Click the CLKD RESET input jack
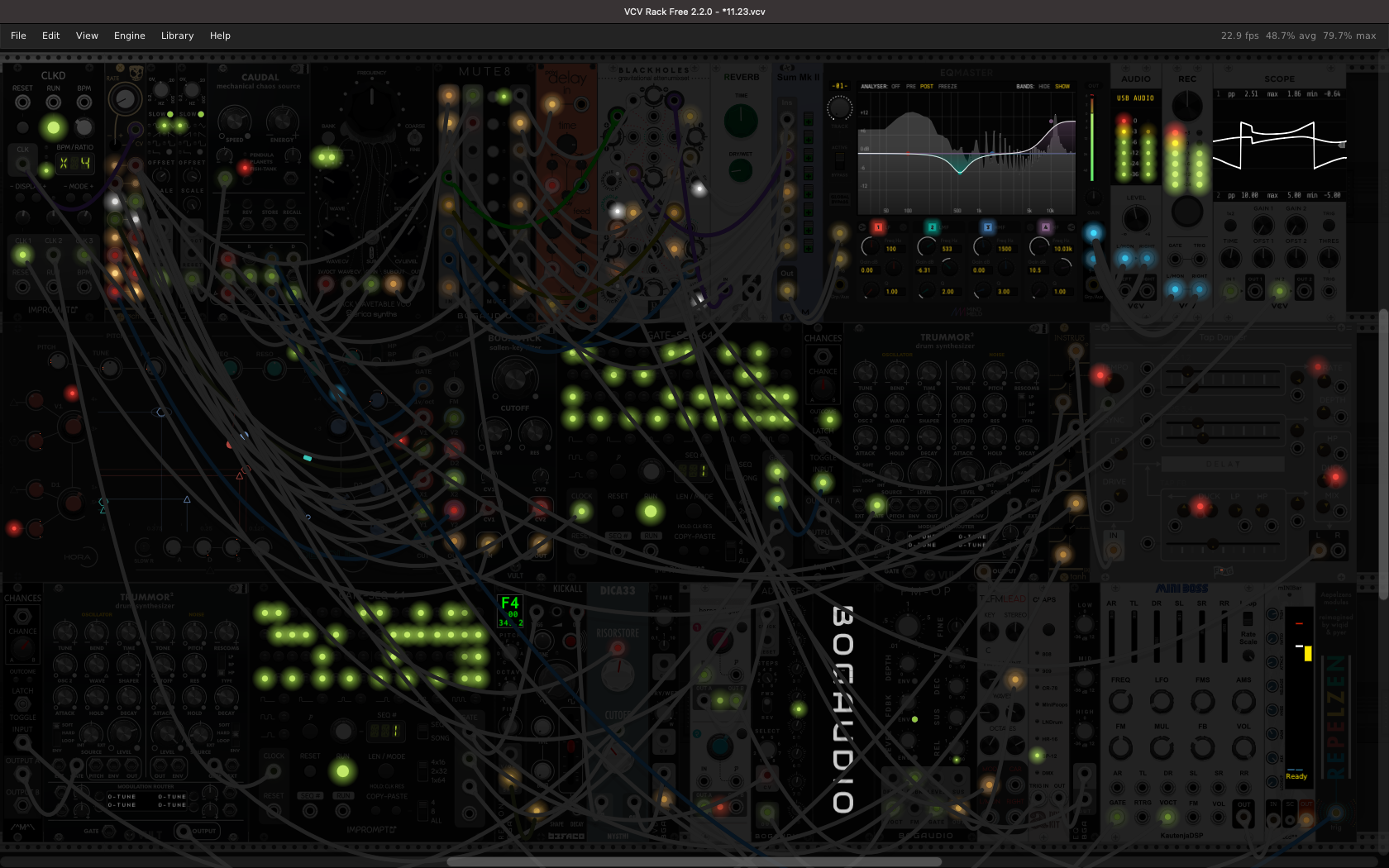 click(x=22, y=103)
